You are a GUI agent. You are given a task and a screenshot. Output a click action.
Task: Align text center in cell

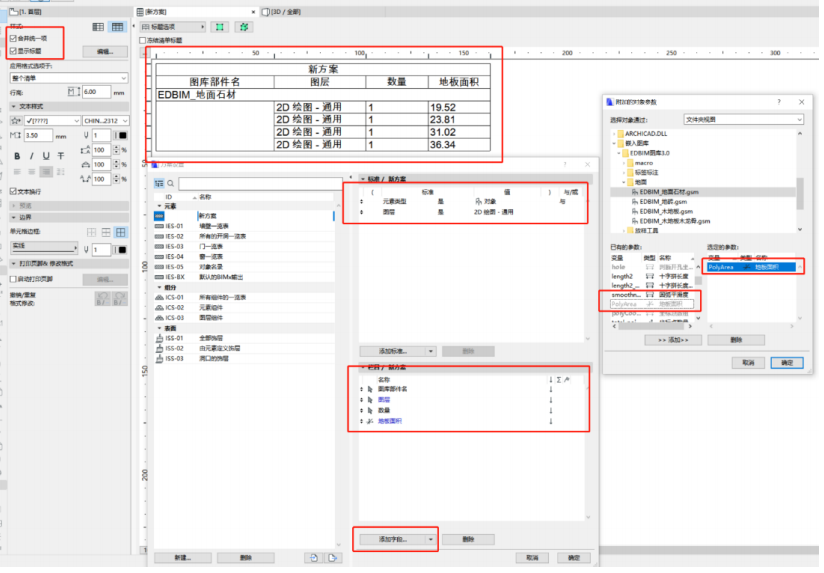point(32,172)
